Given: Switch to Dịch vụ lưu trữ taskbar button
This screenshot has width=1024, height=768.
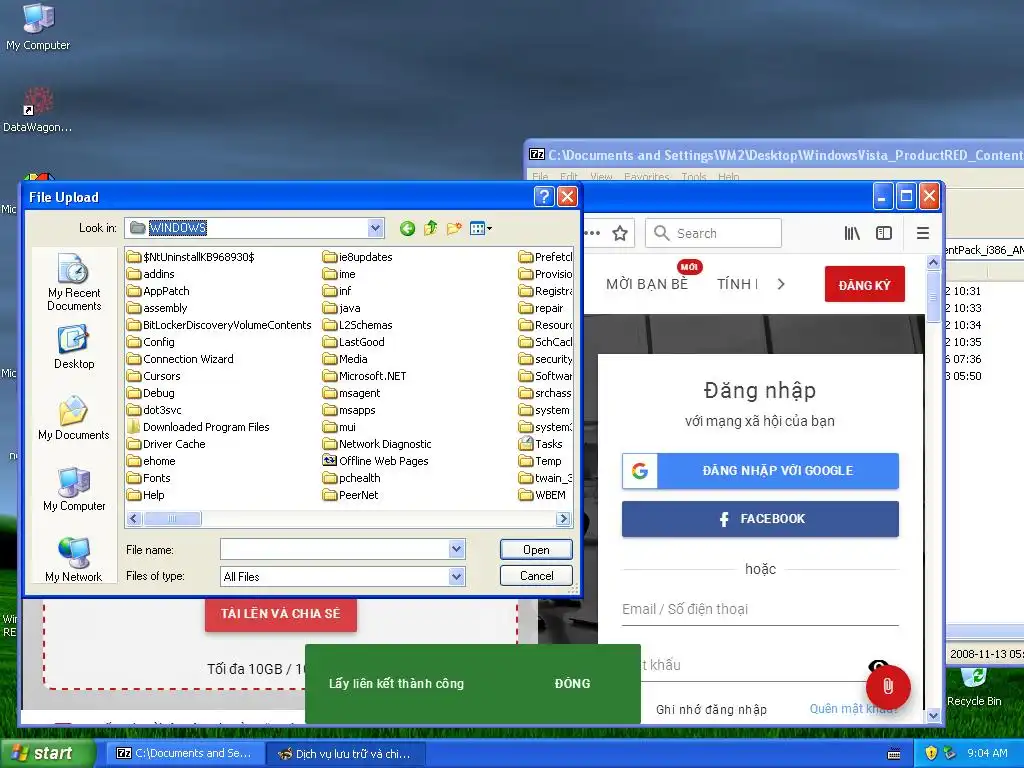Looking at the screenshot, I should pyautogui.click(x=346, y=754).
